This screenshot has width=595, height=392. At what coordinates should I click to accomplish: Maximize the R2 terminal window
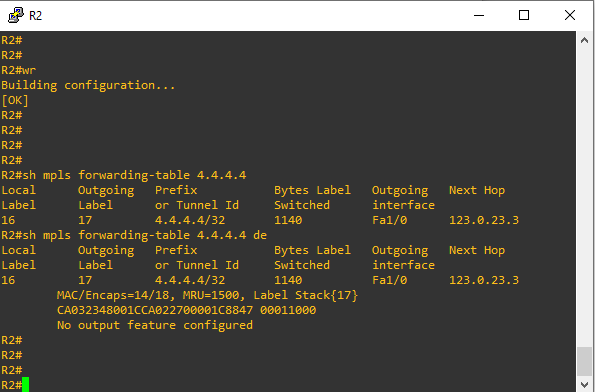pyautogui.click(x=524, y=15)
